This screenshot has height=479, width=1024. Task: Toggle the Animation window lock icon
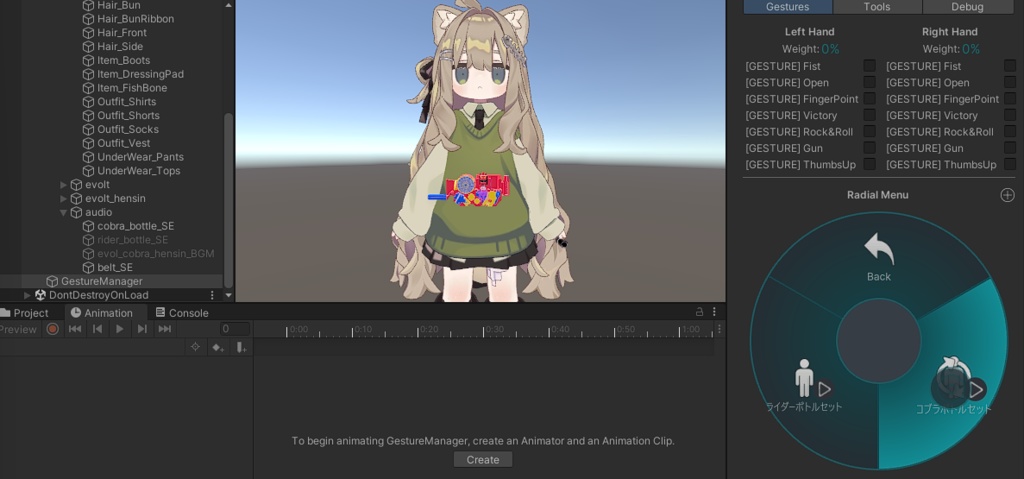click(x=699, y=312)
